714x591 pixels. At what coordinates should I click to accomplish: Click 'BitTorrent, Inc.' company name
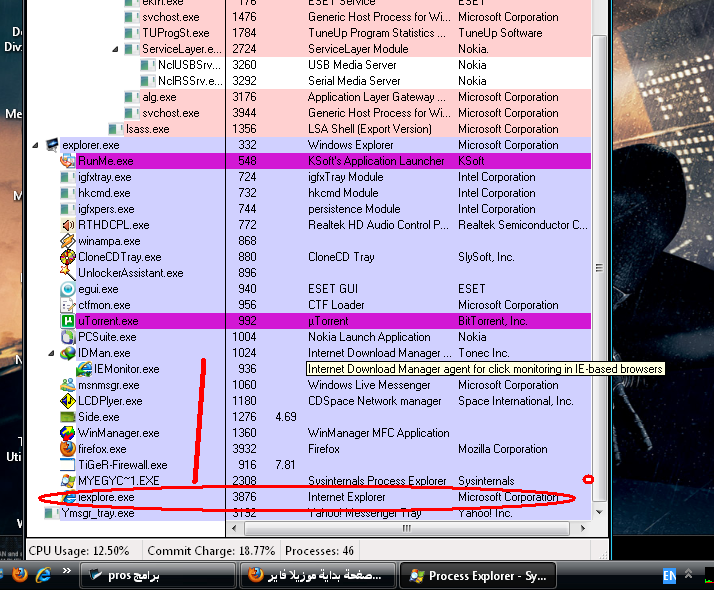tap(493, 321)
